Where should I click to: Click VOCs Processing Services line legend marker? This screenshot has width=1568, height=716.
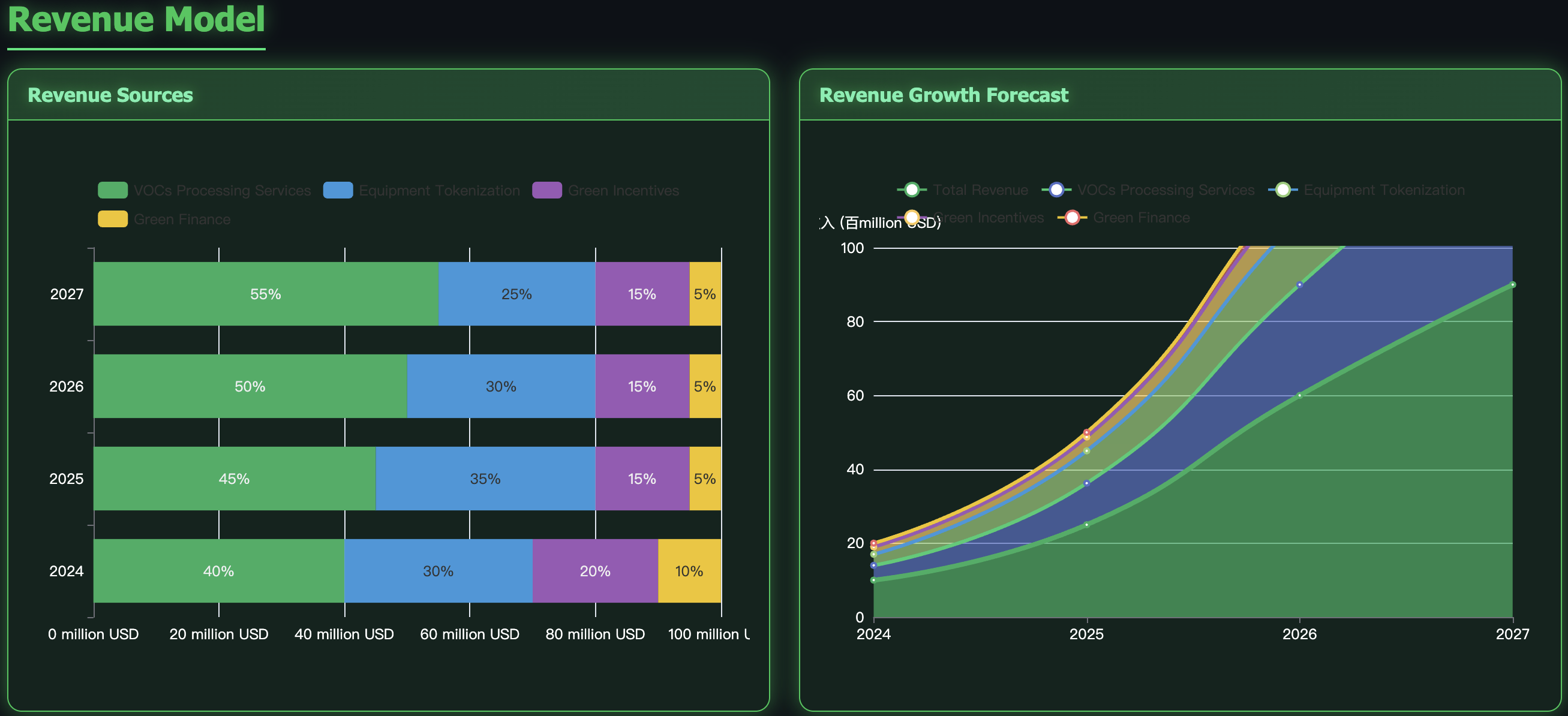point(1056,190)
